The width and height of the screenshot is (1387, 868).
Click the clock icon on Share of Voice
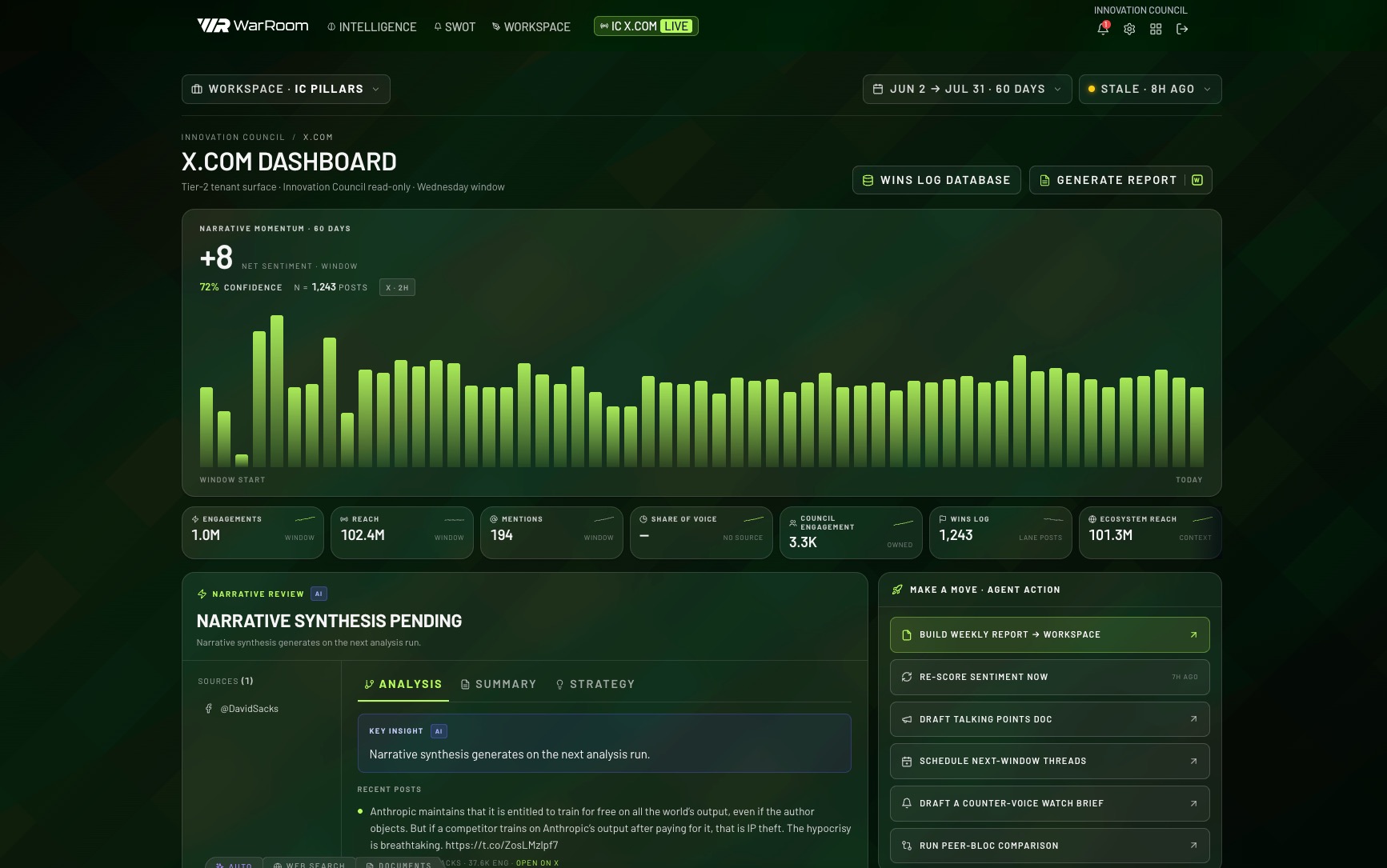[643, 519]
